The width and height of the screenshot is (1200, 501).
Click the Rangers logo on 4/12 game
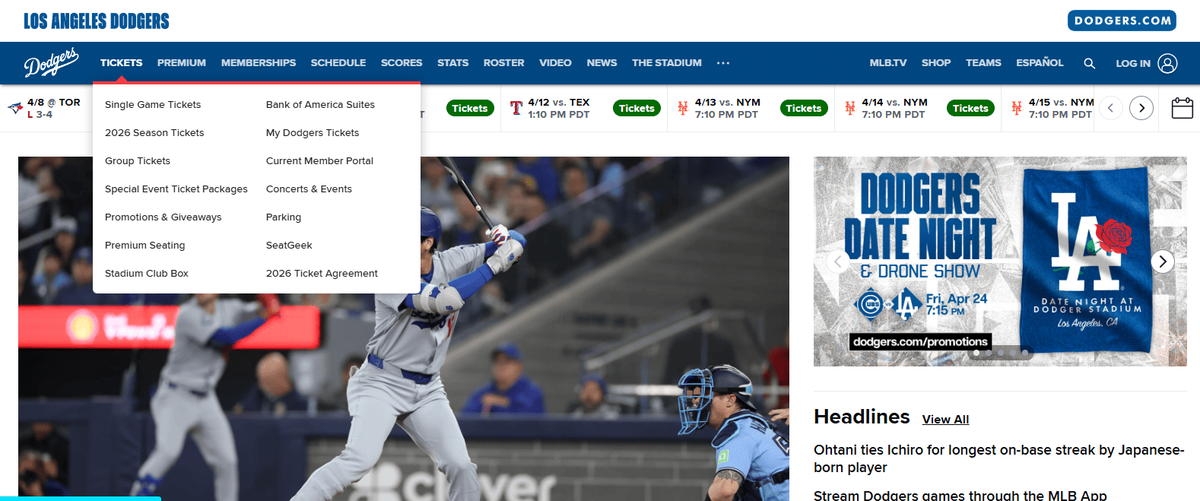[516, 107]
